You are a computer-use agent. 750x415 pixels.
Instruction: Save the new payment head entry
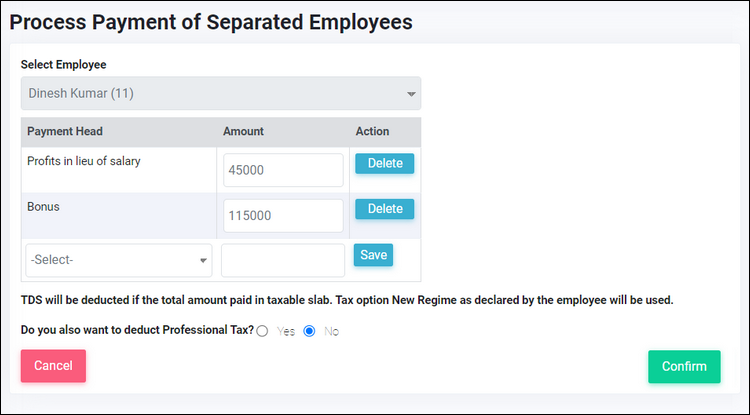coord(374,255)
